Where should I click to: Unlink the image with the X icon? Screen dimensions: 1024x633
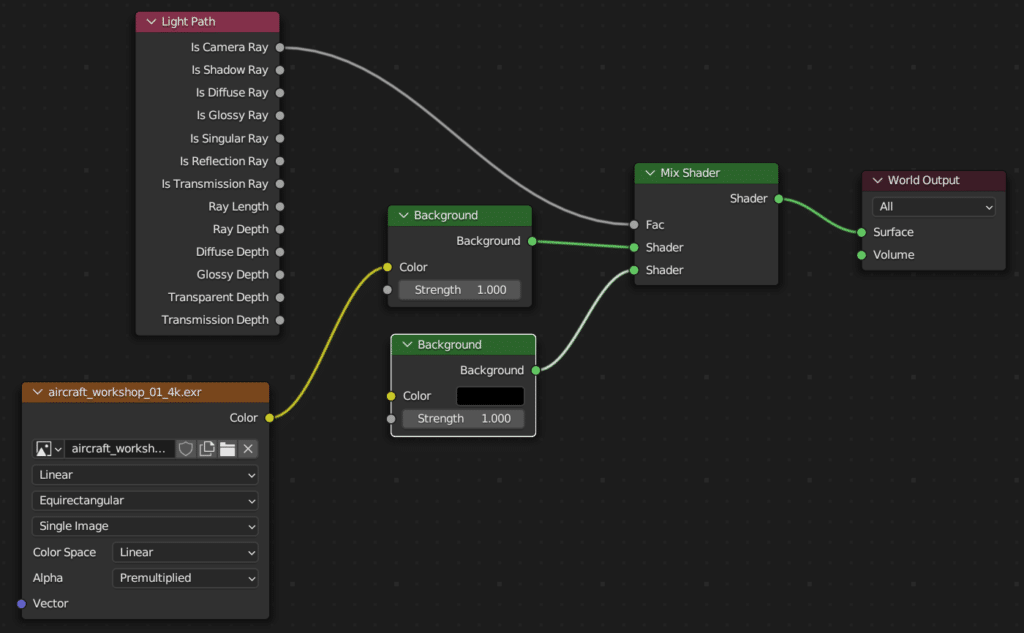coord(248,449)
